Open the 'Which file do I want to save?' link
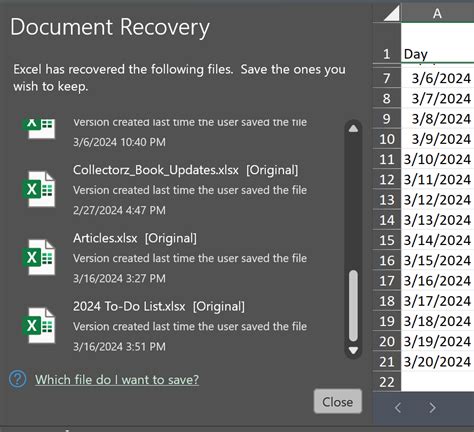 pyautogui.click(x=117, y=380)
